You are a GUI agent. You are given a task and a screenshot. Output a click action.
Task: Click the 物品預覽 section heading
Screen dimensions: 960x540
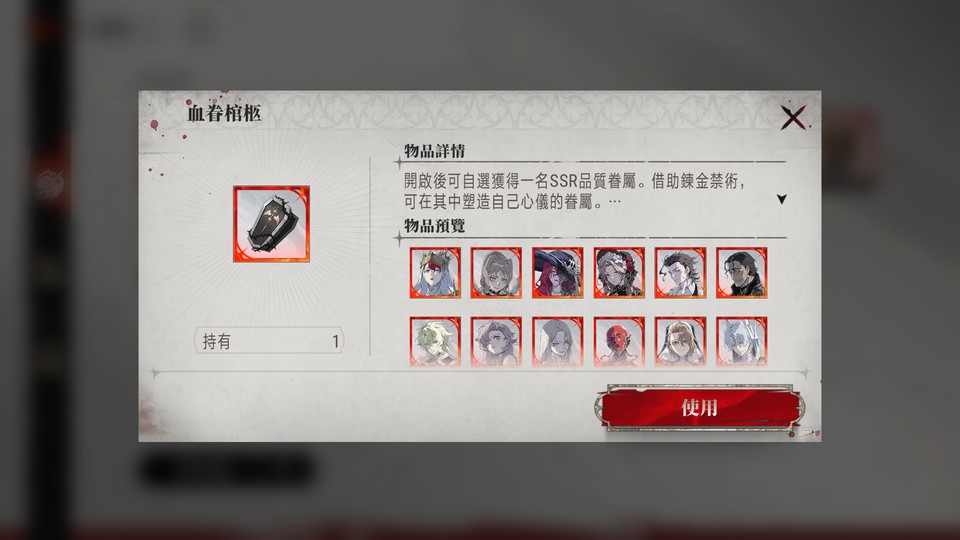tap(435, 226)
